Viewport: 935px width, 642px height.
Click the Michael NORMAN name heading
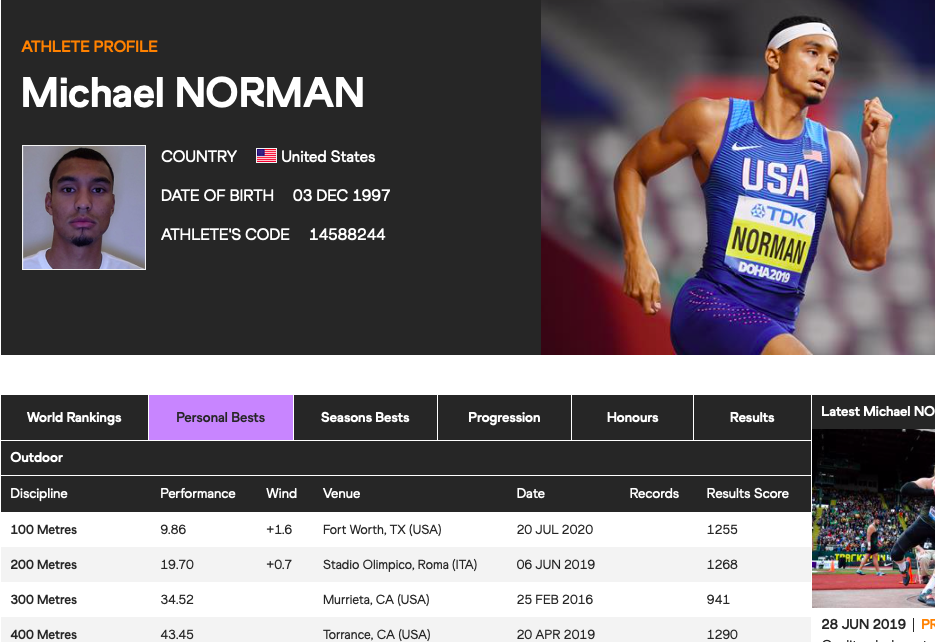click(193, 92)
